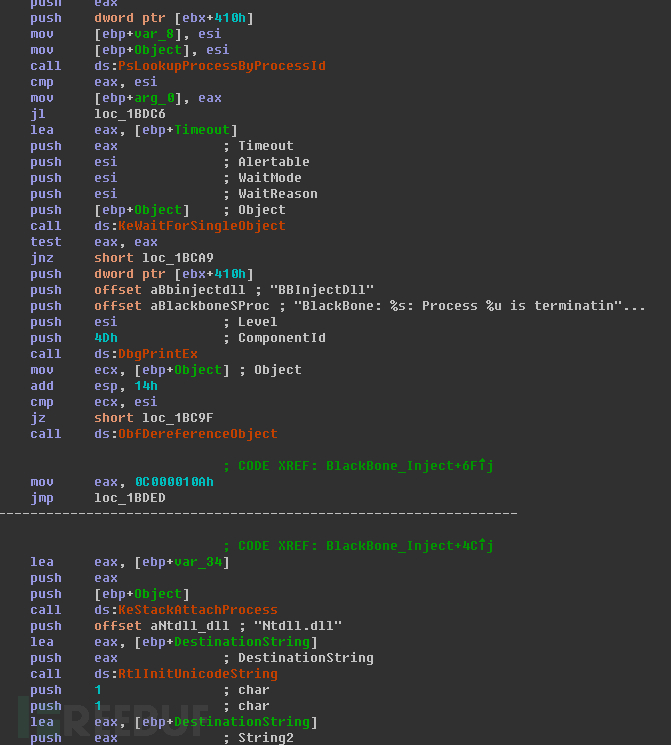The width and height of the screenshot is (671, 745).
Task: Click the ObfDereferenceObject call target
Action: click(x=198, y=434)
